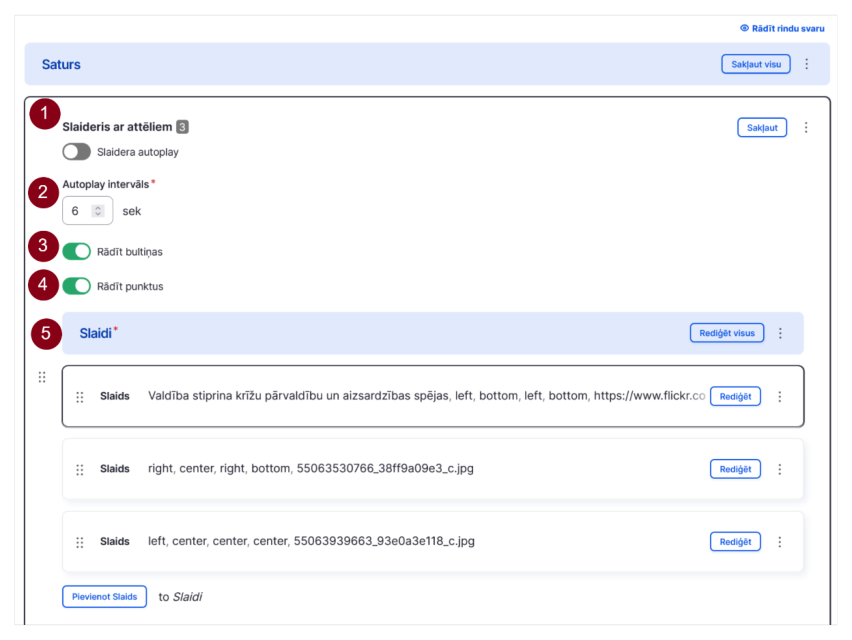Click the Rādīt rindu svaru link
The image size is (852, 640).
pyautogui.click(x=782, y=28)
